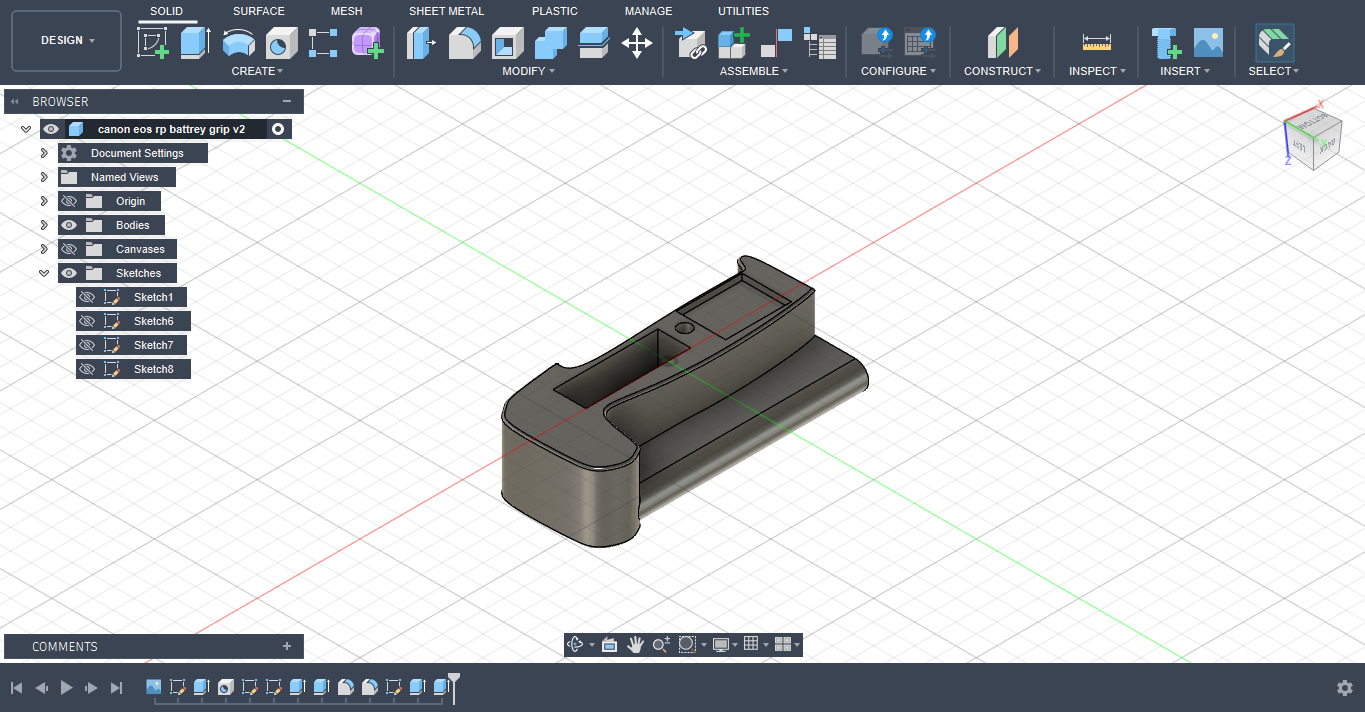1365x712 pixels.
Task: Open timeline settings gear
Action: [x=1345, y=687]
